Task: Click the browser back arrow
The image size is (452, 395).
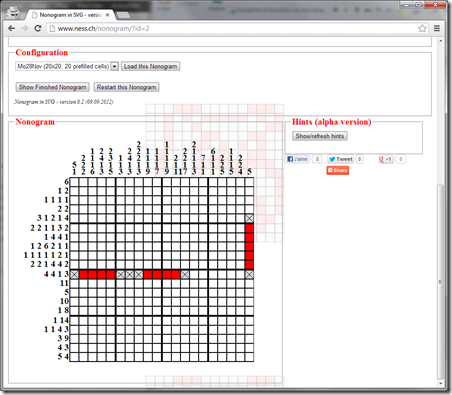Action: pyautogui.click(x=11, y=28)
